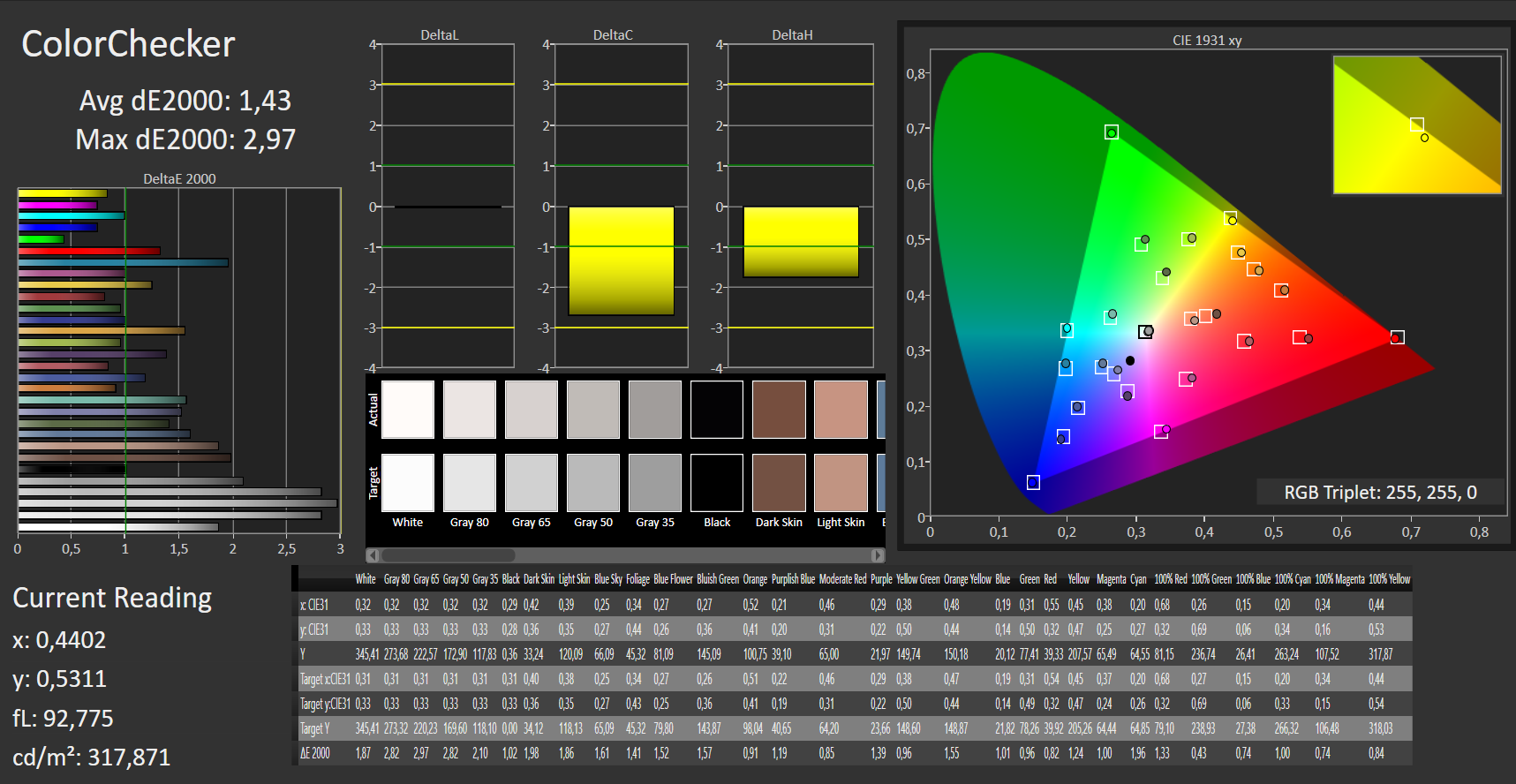
Task: Click the yellow DeltaC bar
Action: (x=622, y=260)
